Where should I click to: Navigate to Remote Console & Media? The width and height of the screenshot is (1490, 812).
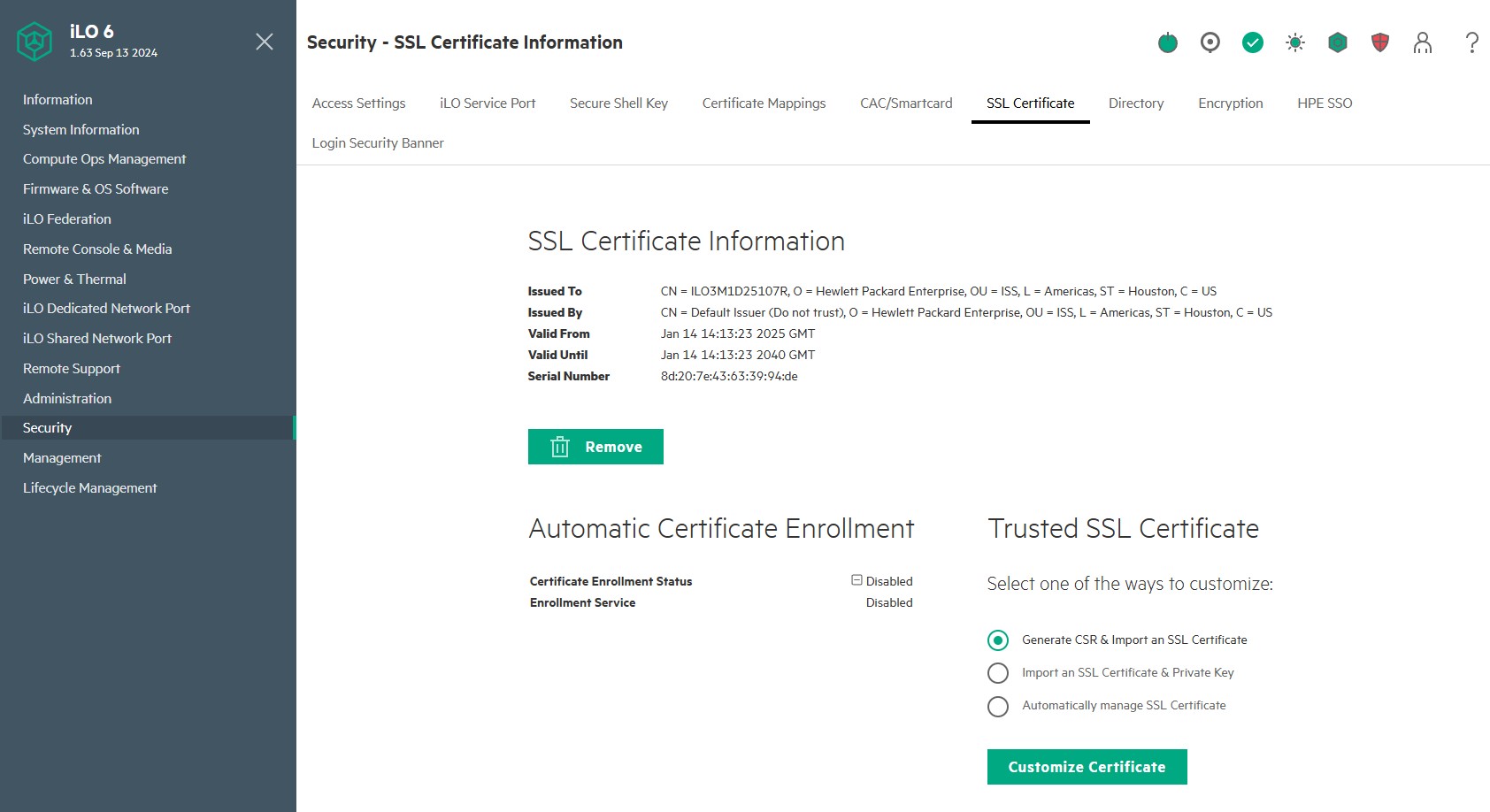pos(97,249)
